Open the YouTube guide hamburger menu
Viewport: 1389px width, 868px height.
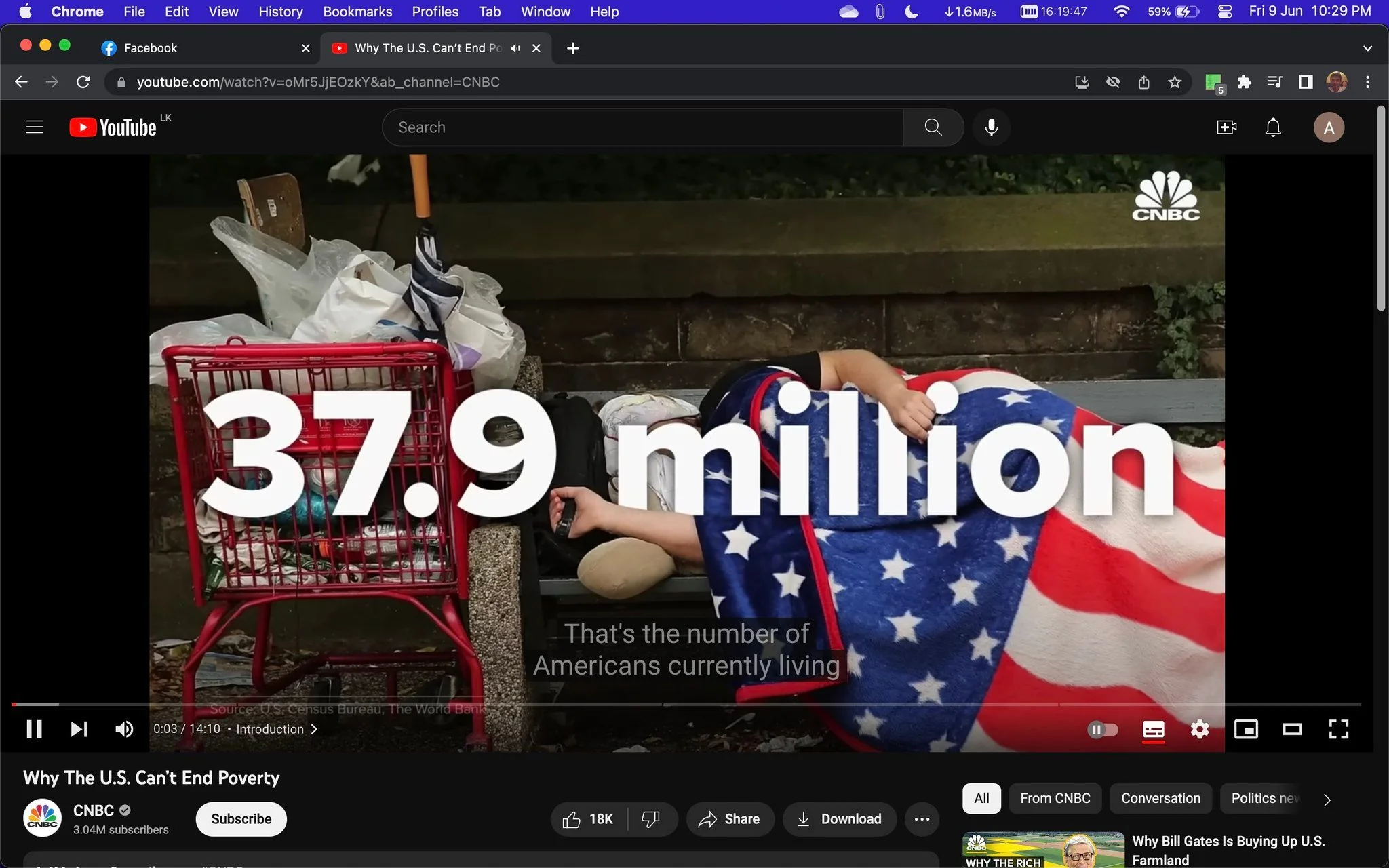click(35, 127)
